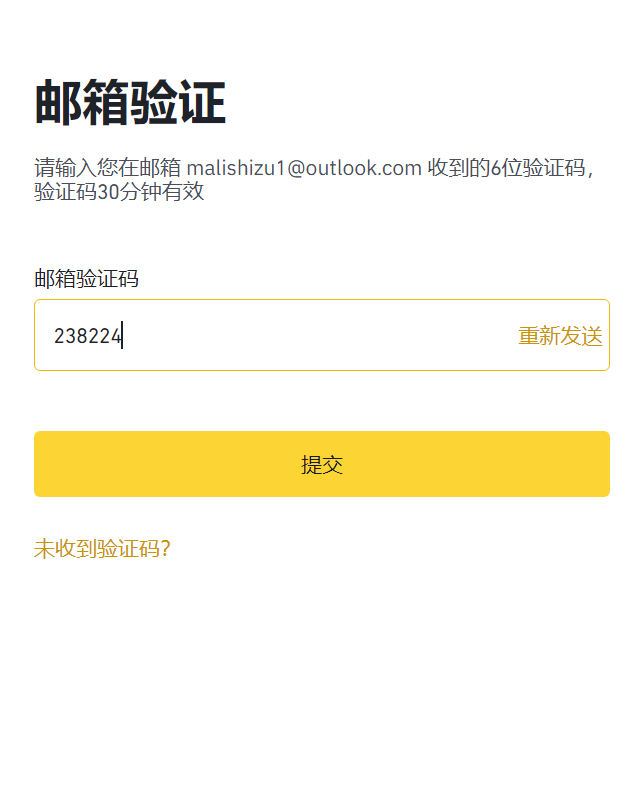The width and height of the screenshot is (630, 790).
Task: Click 重新发送 inside the code field
Action: pos(560,336)
